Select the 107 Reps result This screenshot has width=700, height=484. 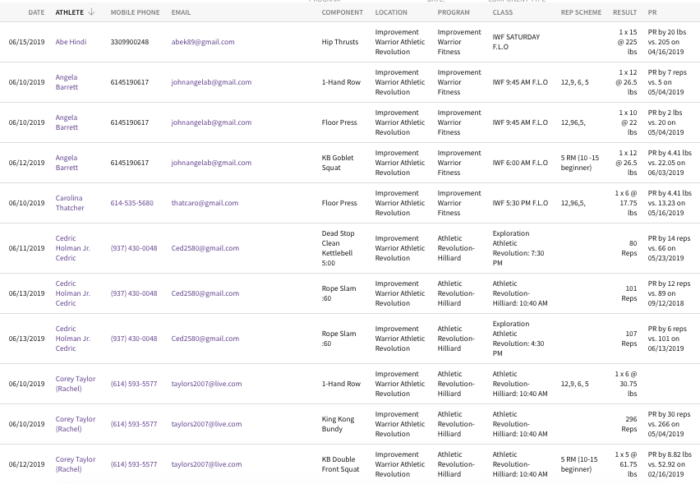click(629, 338)
